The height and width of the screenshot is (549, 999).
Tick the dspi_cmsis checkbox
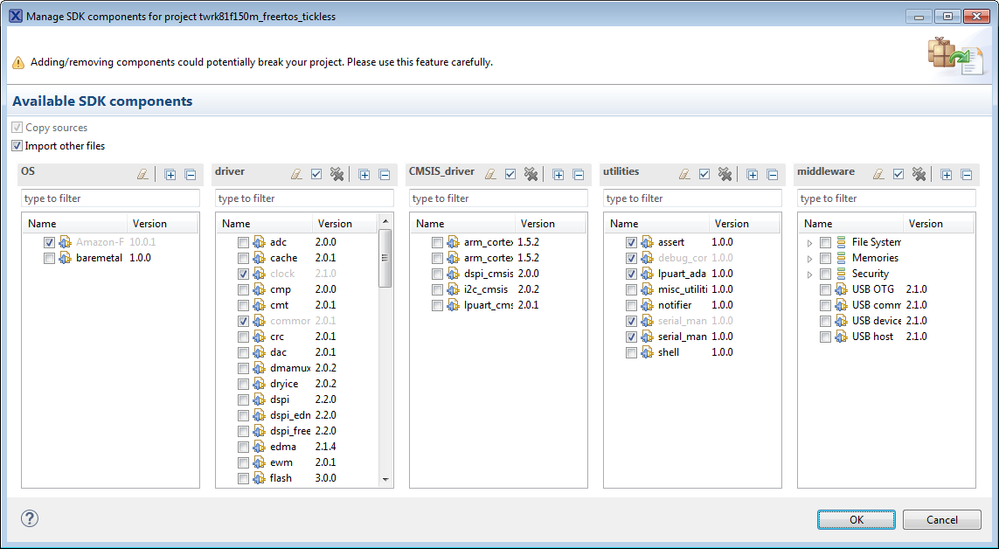(x=436, y=274)
